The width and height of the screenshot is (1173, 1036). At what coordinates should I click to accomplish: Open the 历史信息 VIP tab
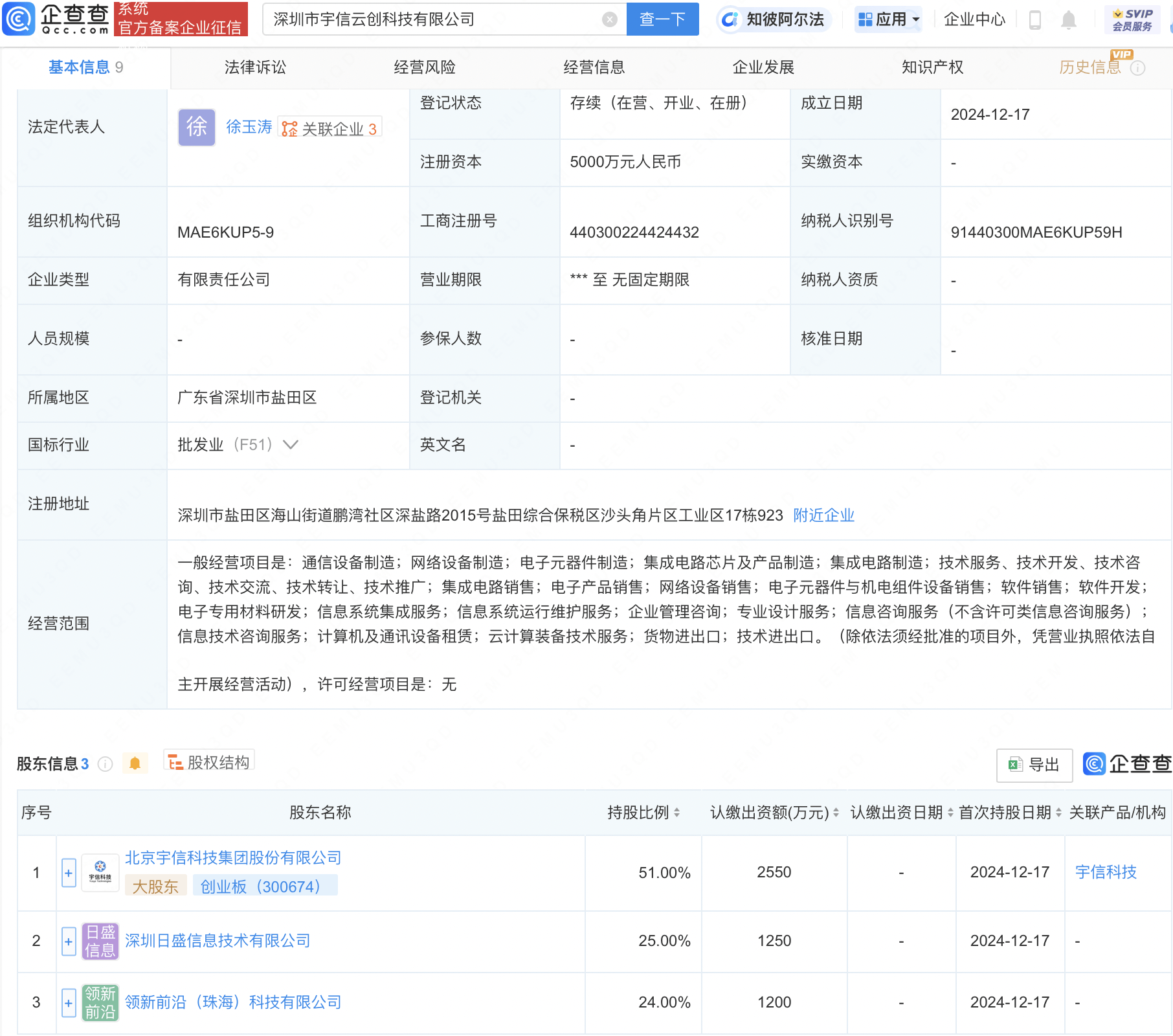point(1090,67)
